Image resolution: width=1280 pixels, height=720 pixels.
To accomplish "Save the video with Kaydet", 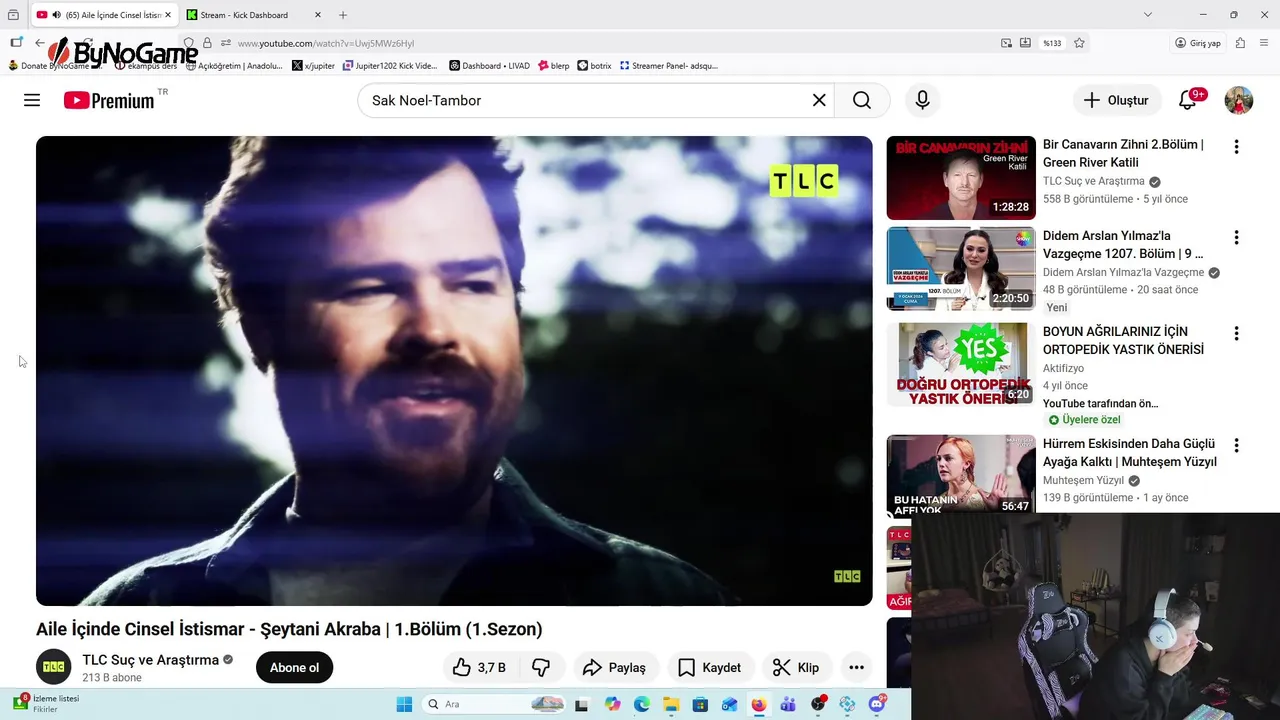I will [710, 667].
